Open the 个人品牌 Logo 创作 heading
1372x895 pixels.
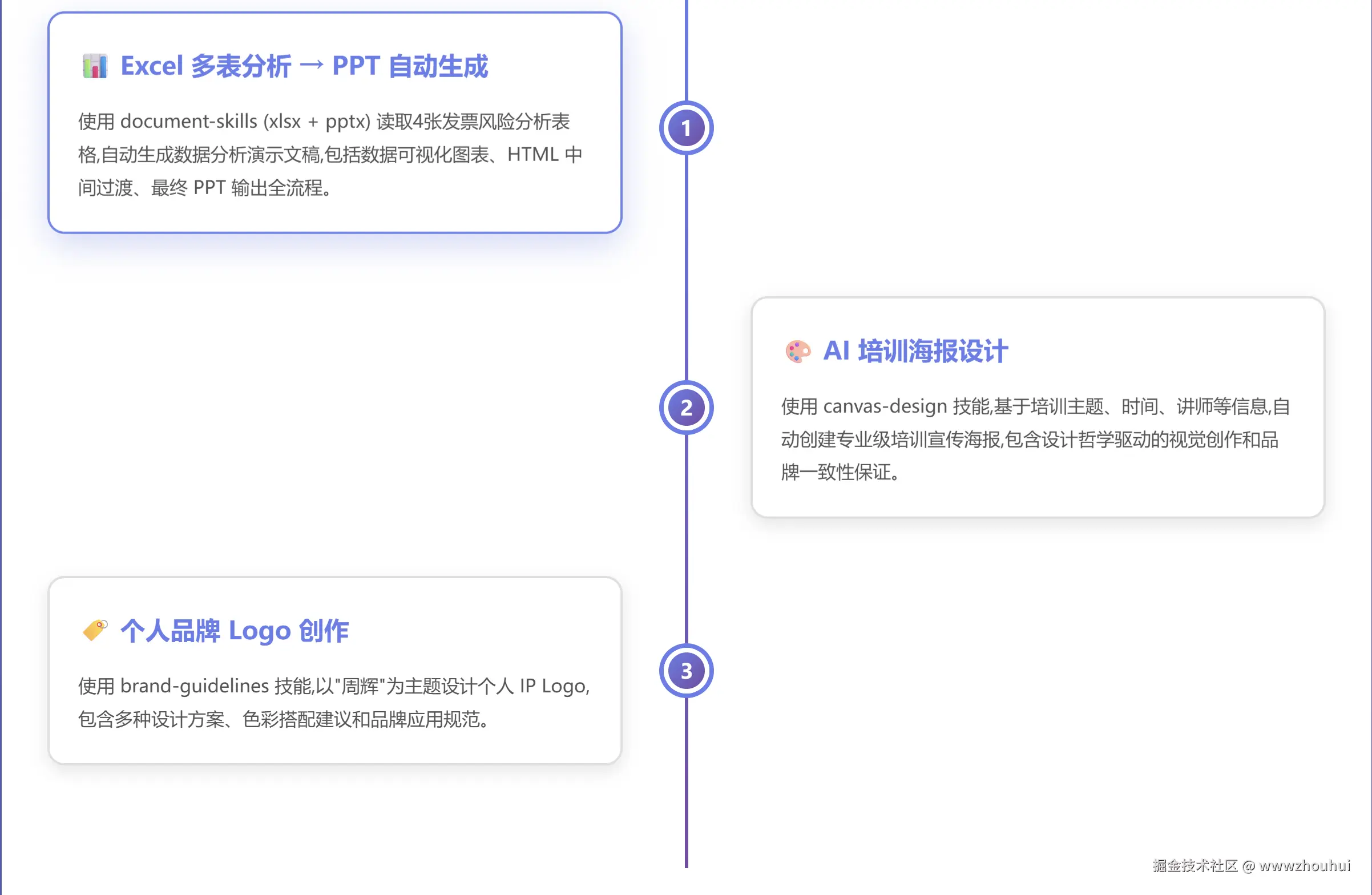pyautogui.click(x=234, y=630)
